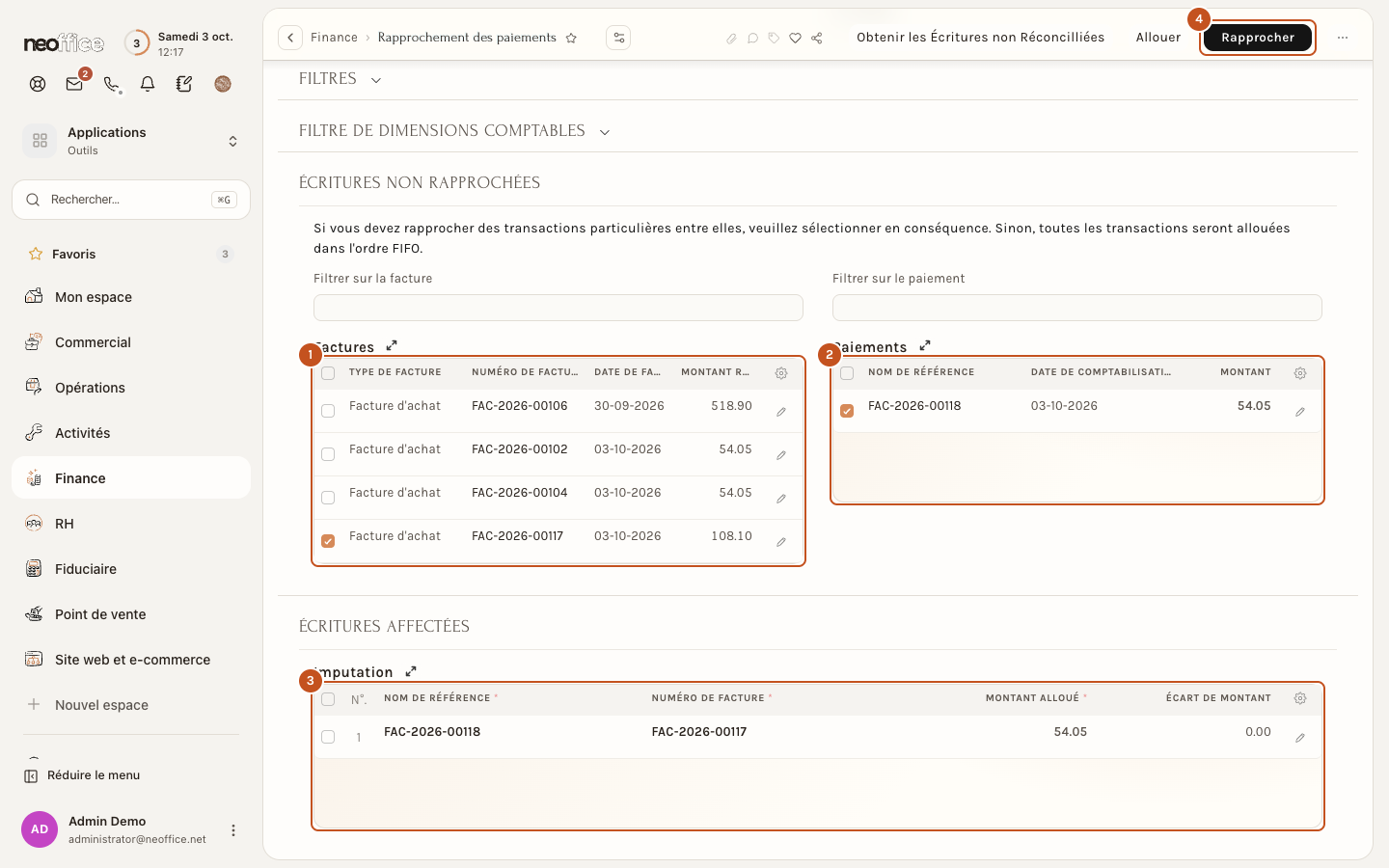Expand the Paiements table to full view

(x=925, y=345)
